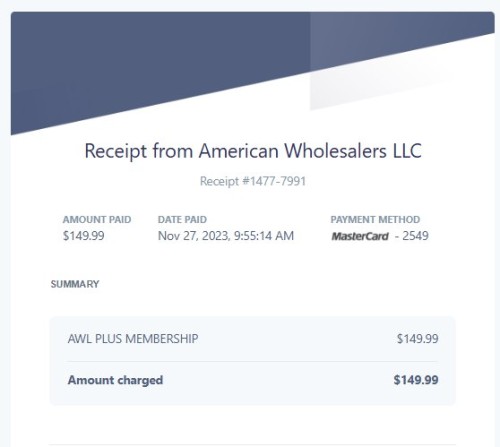Select the $149.99 amount paid value
Viewport: 500px width, 447px height.
click(84, 236)
